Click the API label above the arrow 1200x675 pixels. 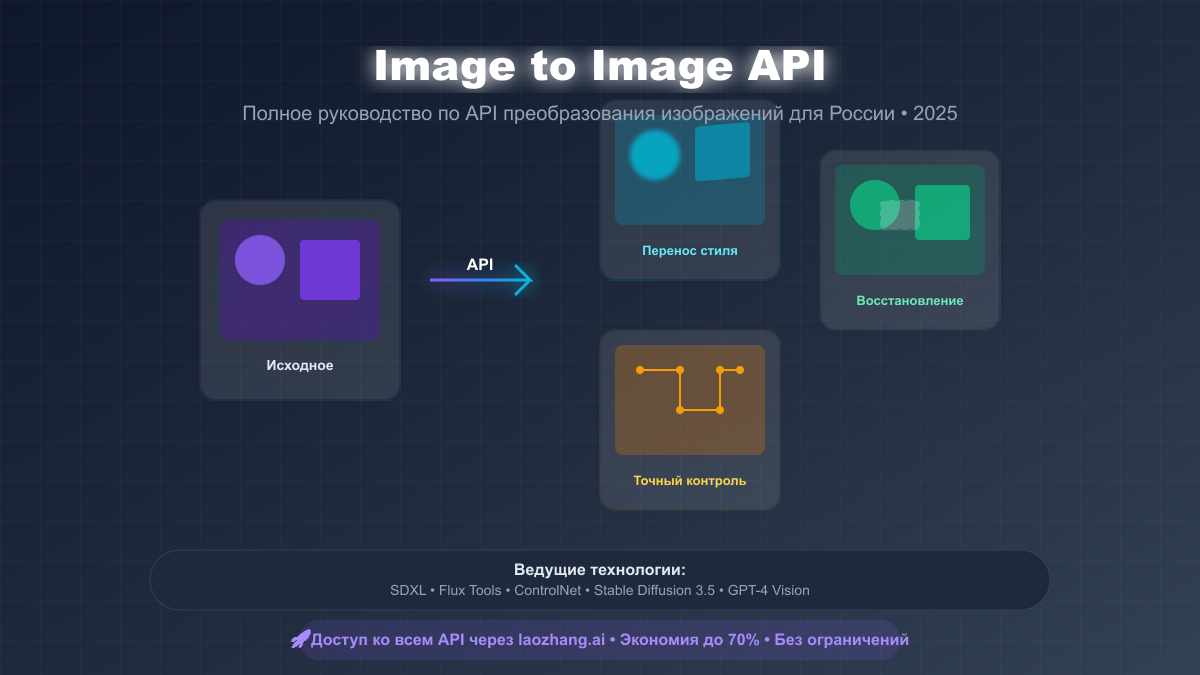click(480, 265)
